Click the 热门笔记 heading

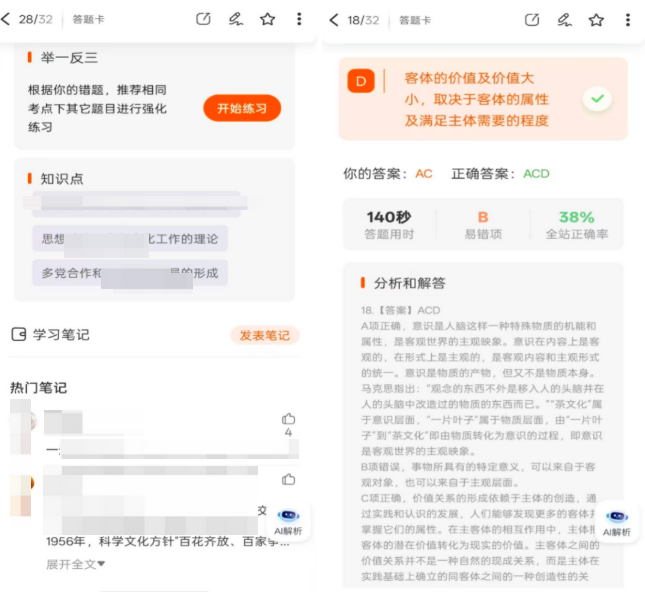[38, 388]
